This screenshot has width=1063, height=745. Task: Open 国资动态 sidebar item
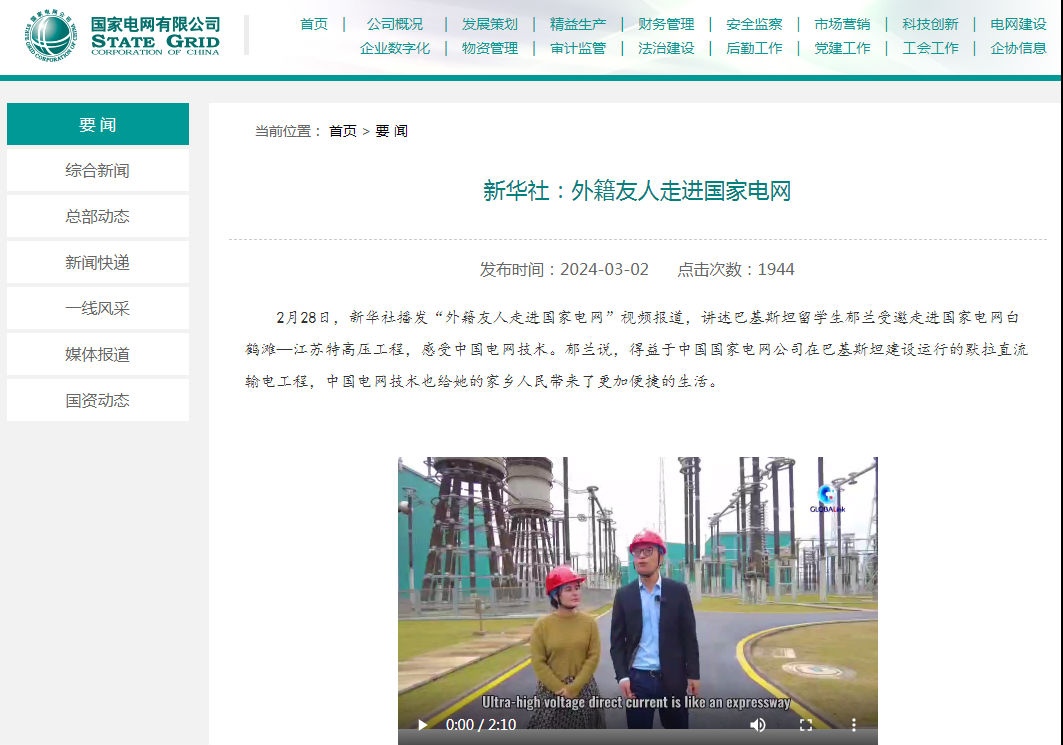[98, 400]
